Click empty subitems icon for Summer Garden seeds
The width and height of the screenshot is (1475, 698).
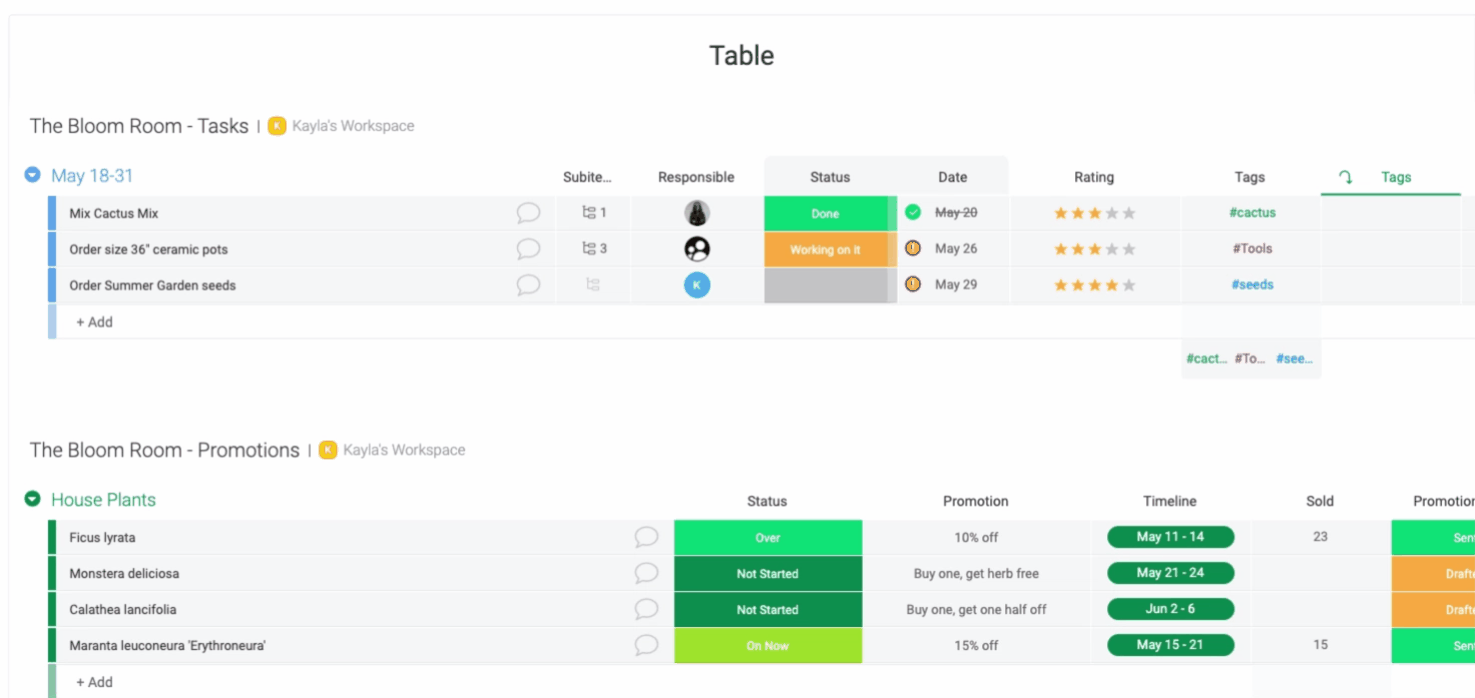pos(593,285)
